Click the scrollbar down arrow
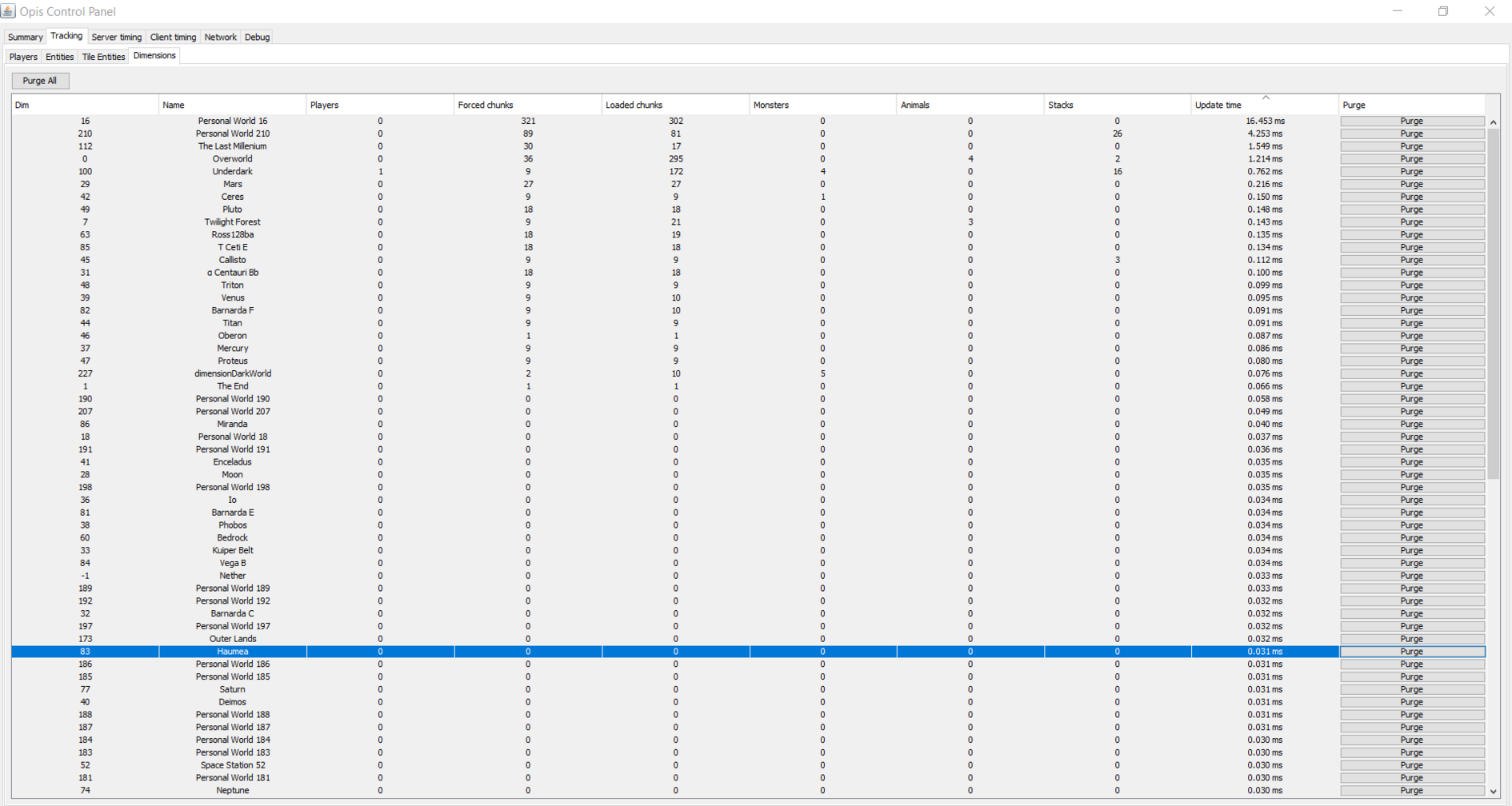 [1493, 792]
